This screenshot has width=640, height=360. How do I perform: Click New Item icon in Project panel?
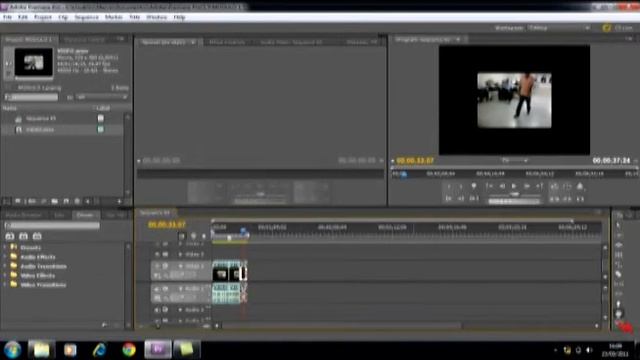(x=66, y=201)
